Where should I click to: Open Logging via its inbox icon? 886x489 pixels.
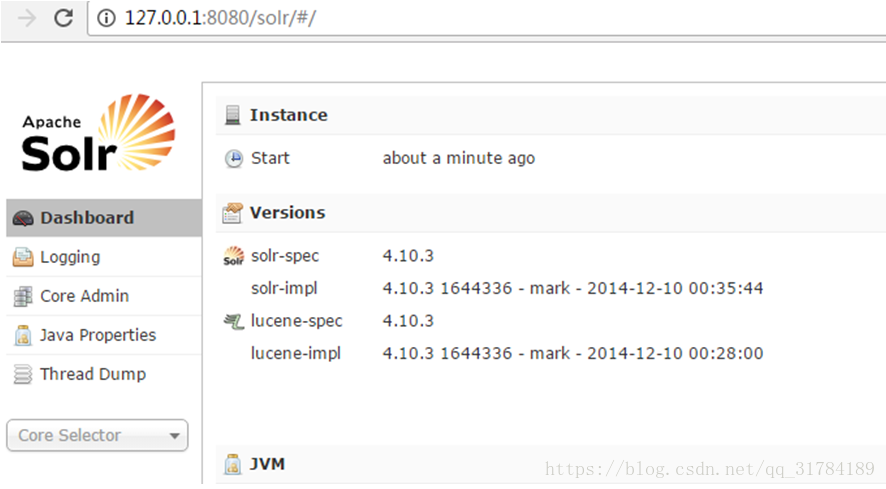[x=23, y=257]
